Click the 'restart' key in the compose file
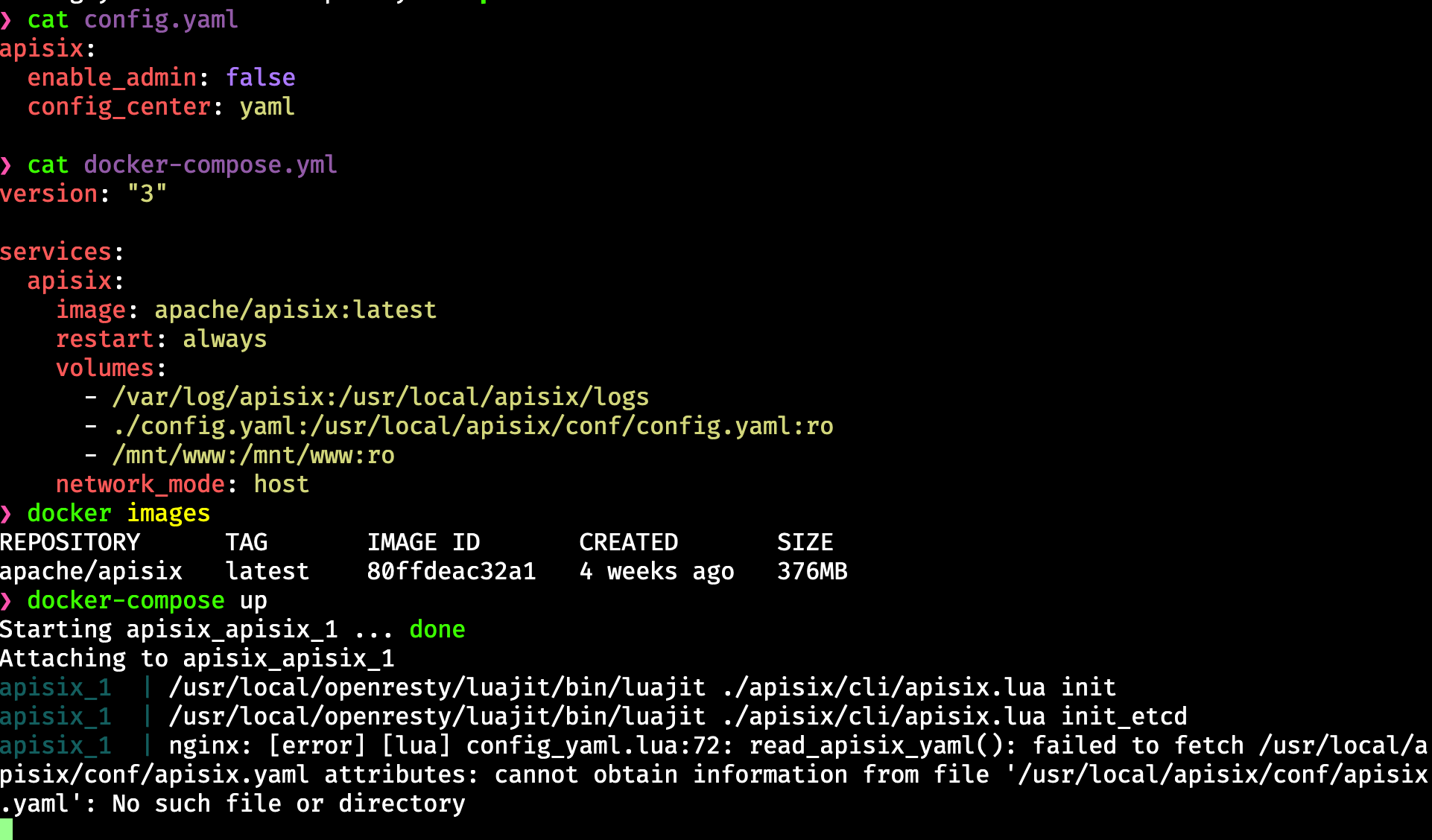Viewport: 1432px width, 840px height. tap(104, 339)
